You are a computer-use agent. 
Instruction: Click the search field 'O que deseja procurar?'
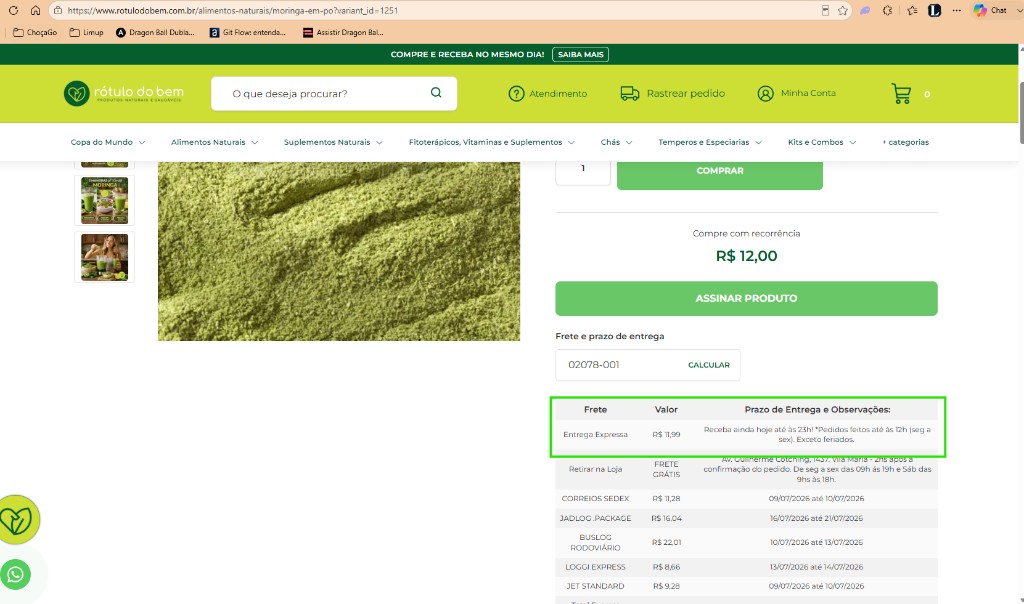(334, 93)
